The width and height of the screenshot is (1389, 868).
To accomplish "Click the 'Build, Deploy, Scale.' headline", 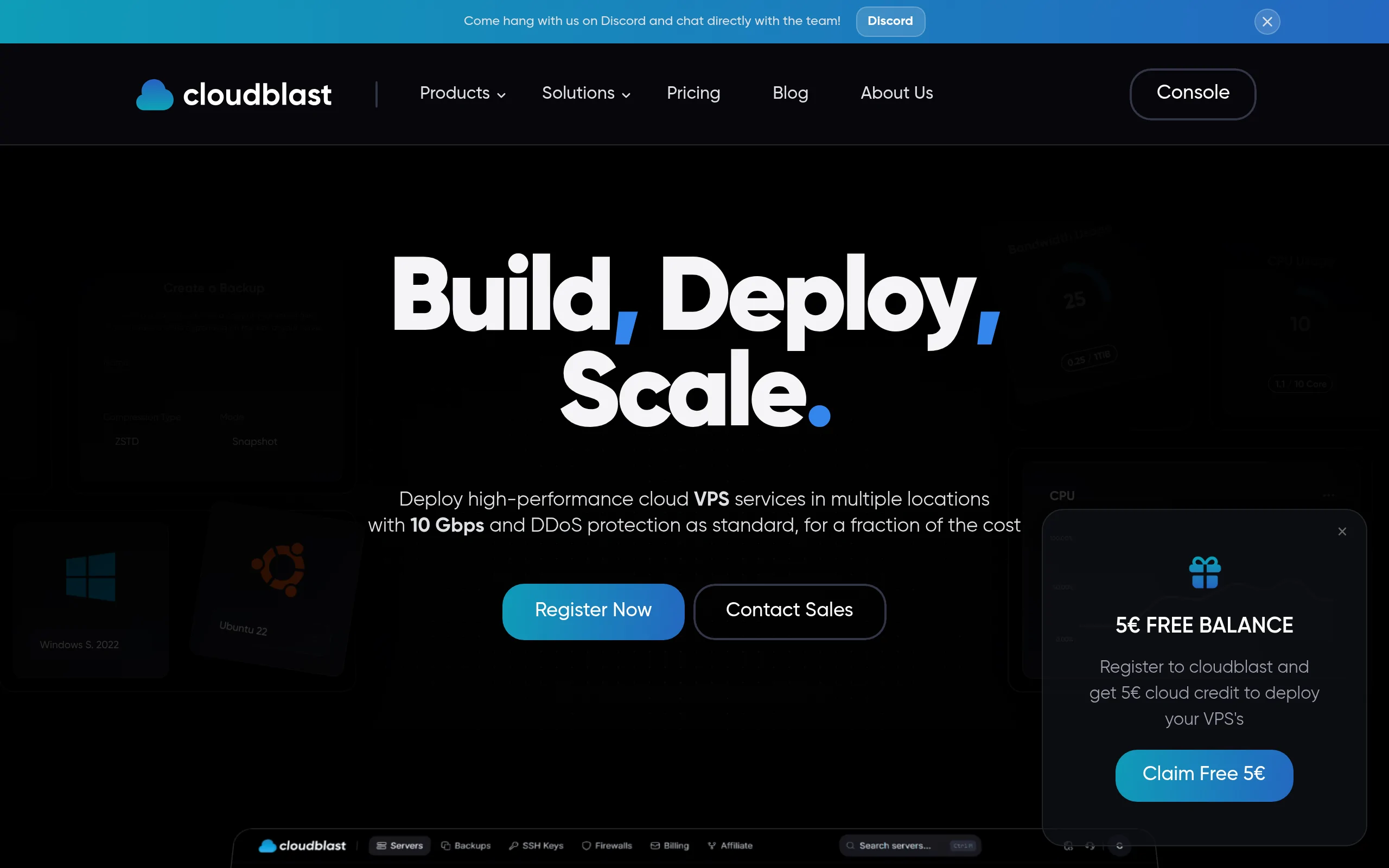I will click(x=696, y=341).
